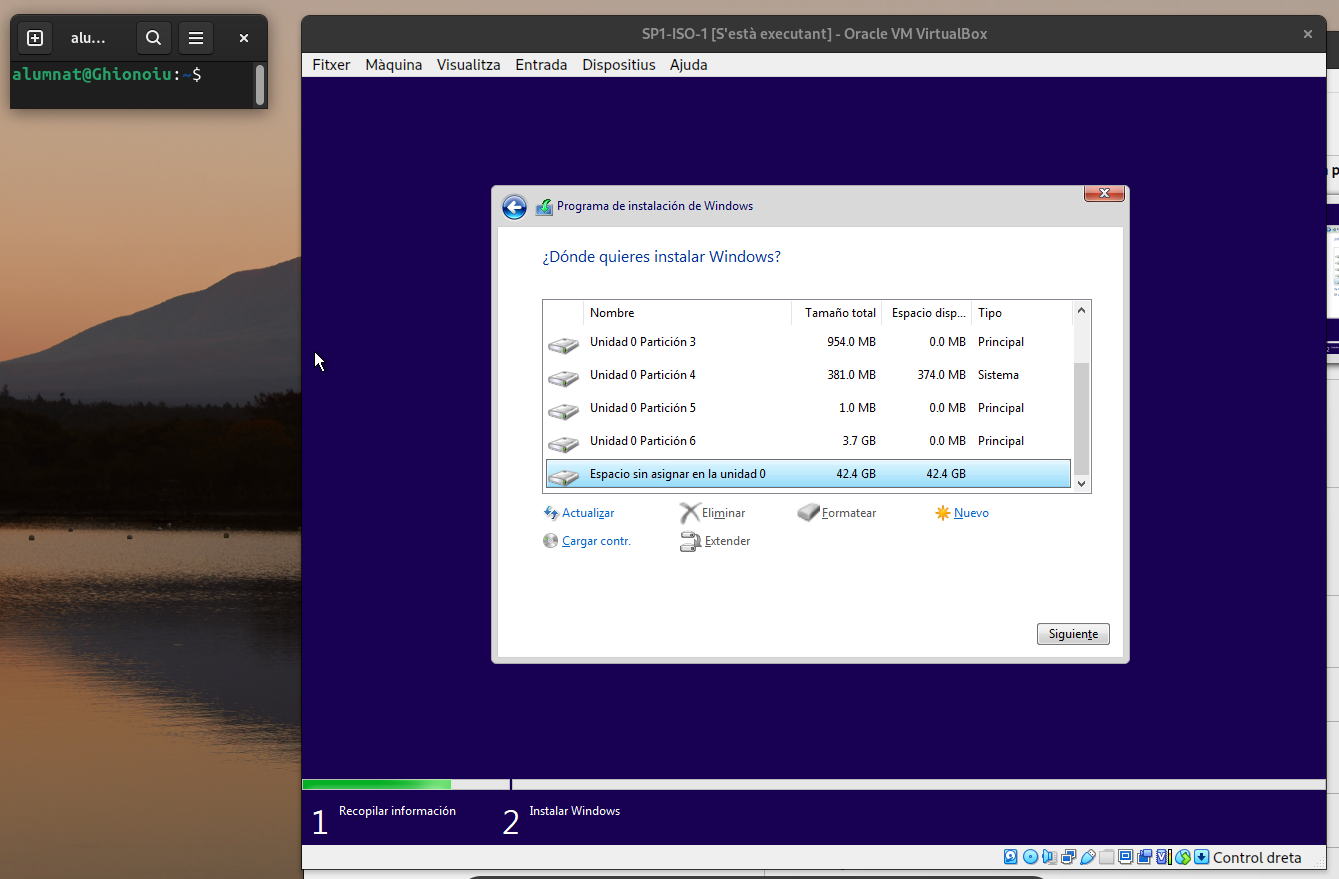The image size is (1339, 879).
Task: Click the network adapter status icon
Action: pyautogui.click(x=1068, y=857)
